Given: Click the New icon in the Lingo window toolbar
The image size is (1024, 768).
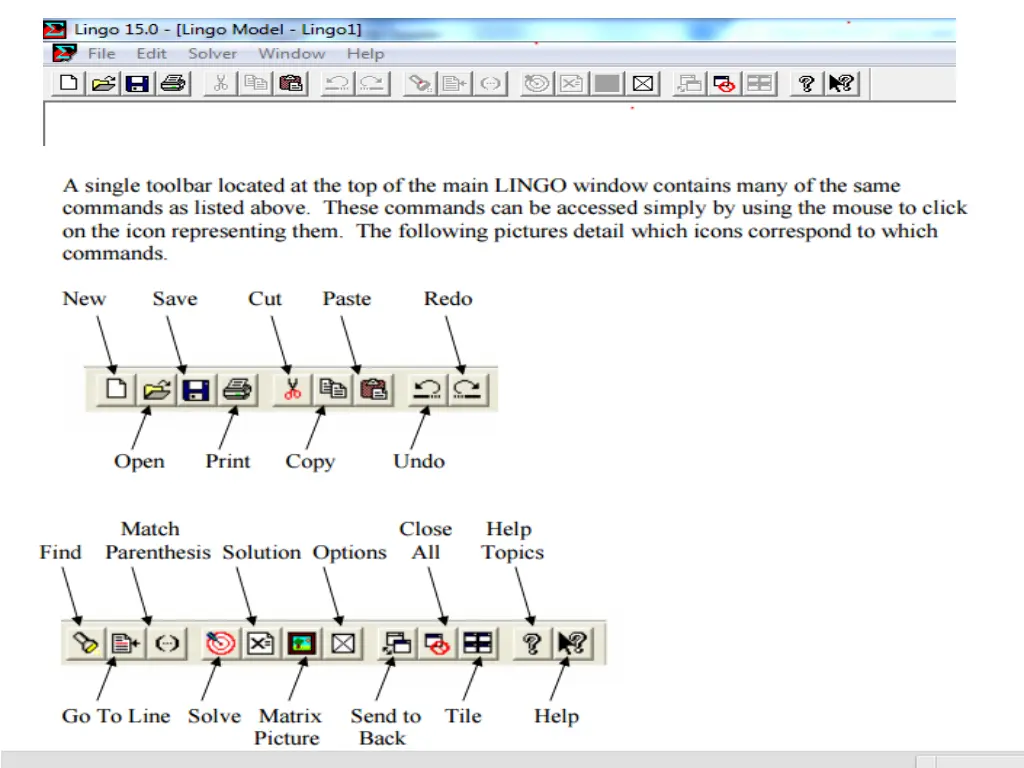Looking at the screenshot, I should [69, 84].
